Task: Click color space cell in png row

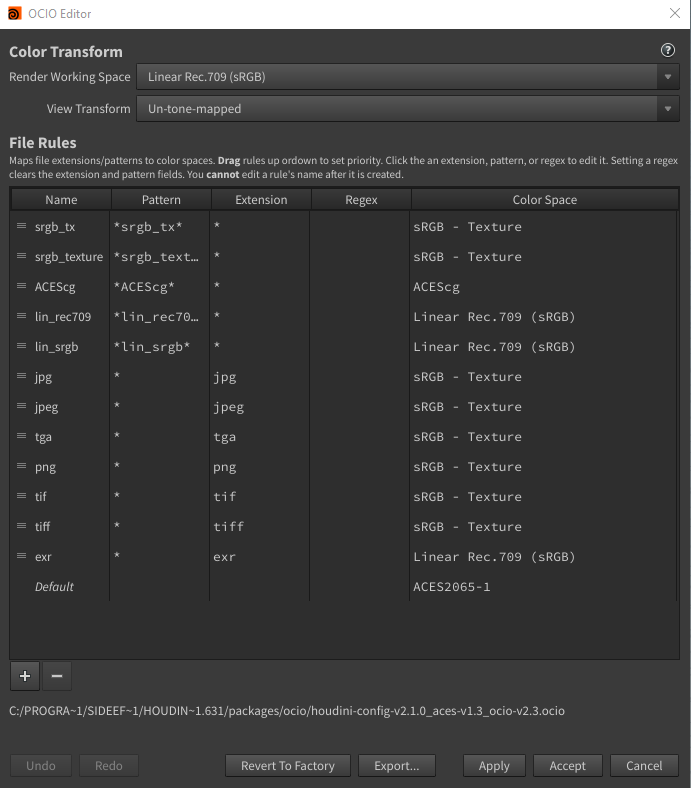Action: (543, 467)
